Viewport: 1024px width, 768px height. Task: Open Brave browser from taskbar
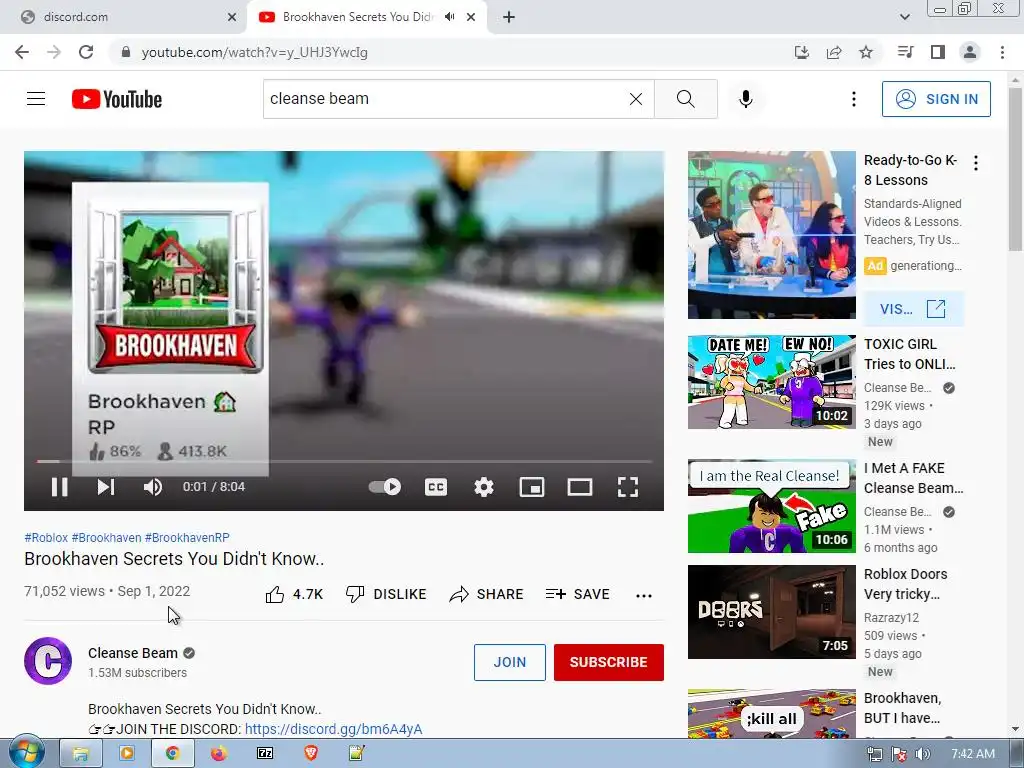point(311,754)
